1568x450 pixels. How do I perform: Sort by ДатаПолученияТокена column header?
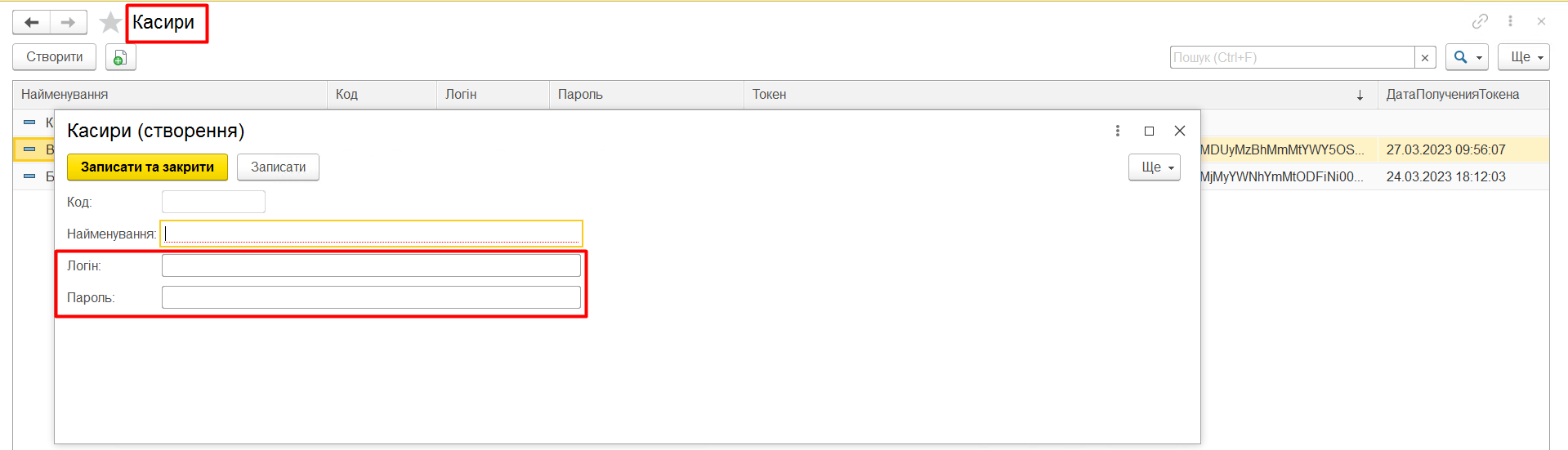point(1453,95)
